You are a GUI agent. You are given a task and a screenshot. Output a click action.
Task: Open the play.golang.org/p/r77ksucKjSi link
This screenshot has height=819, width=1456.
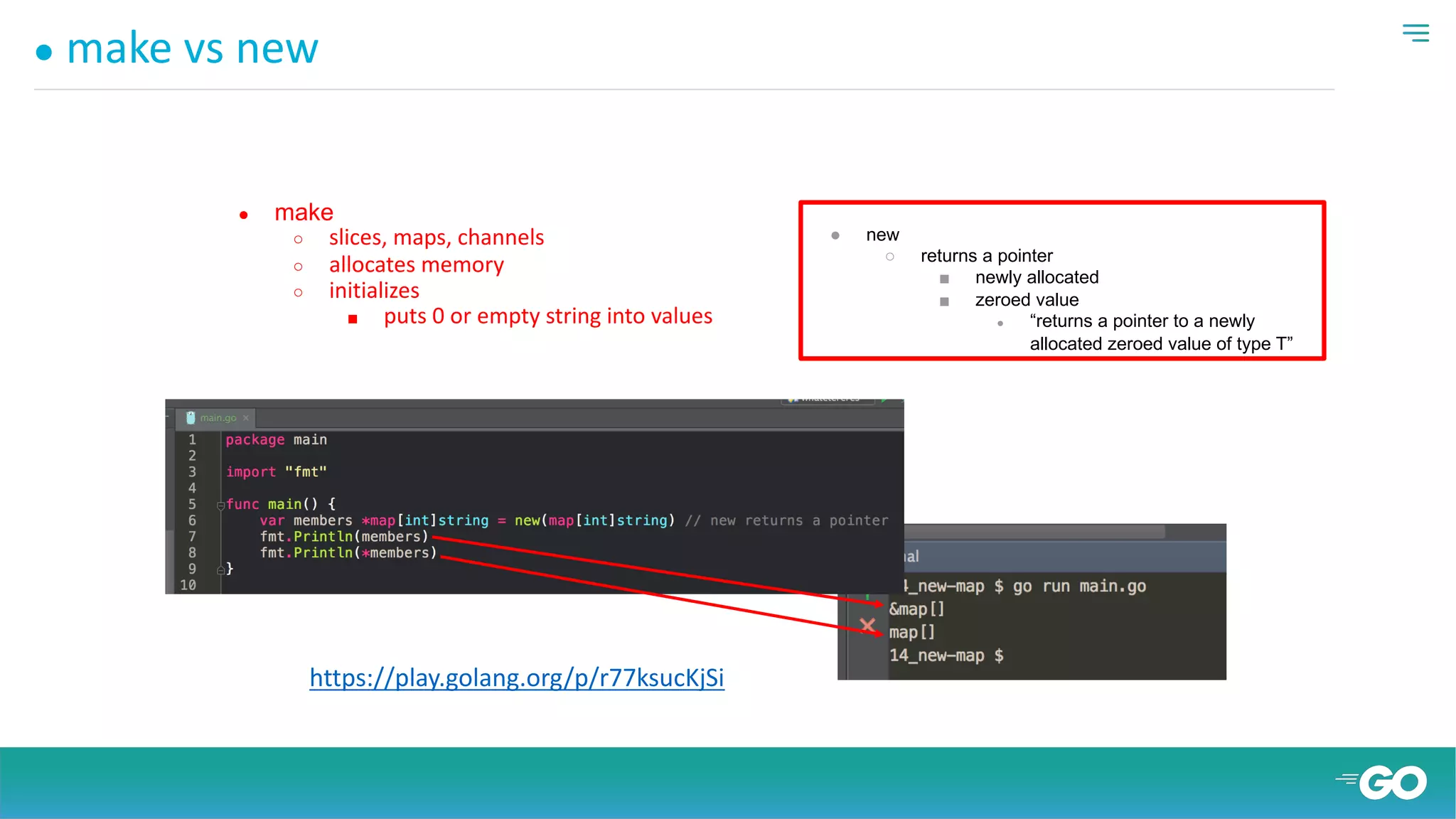coord(517,678)
